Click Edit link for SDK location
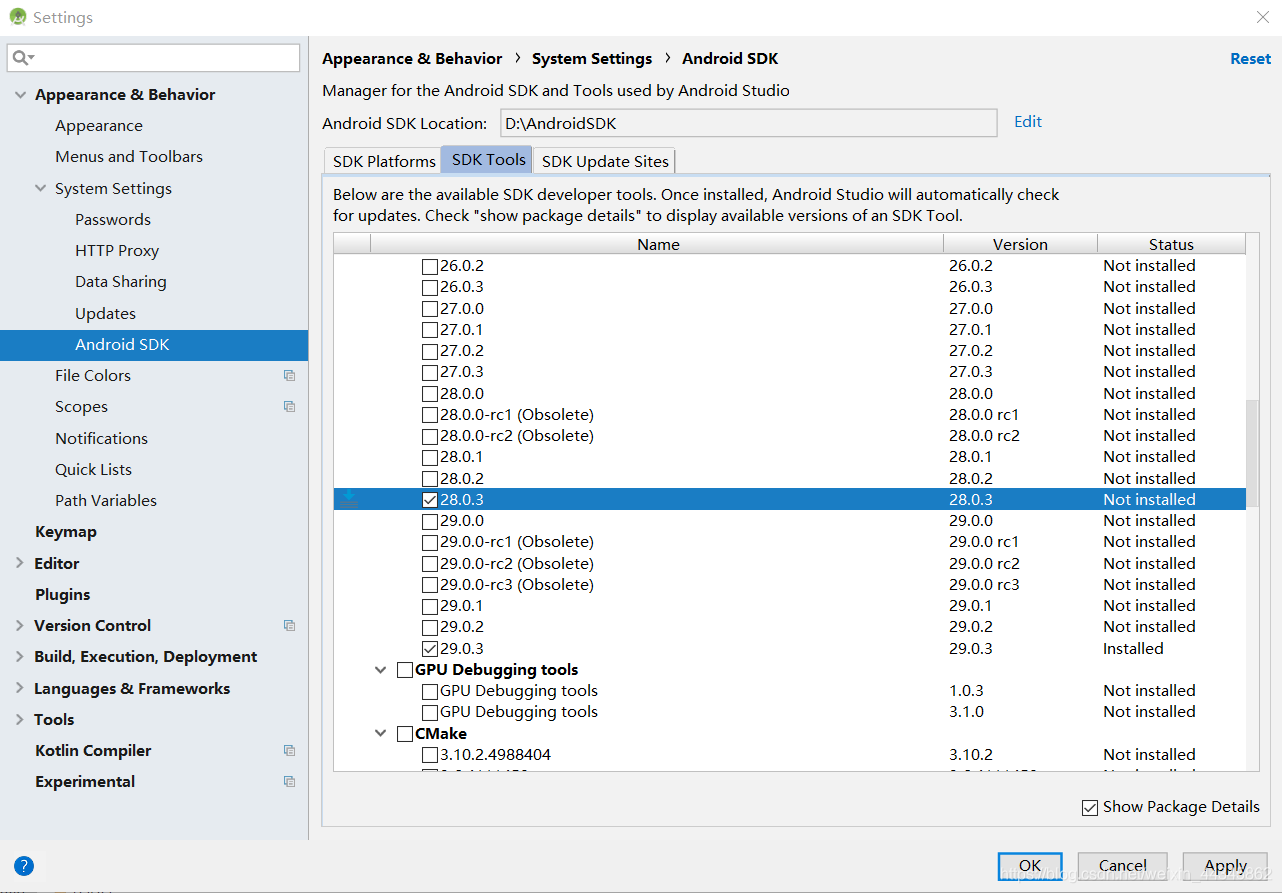Image resolution: width=1282 pixels, height=893 pixels. point(1028,122)
